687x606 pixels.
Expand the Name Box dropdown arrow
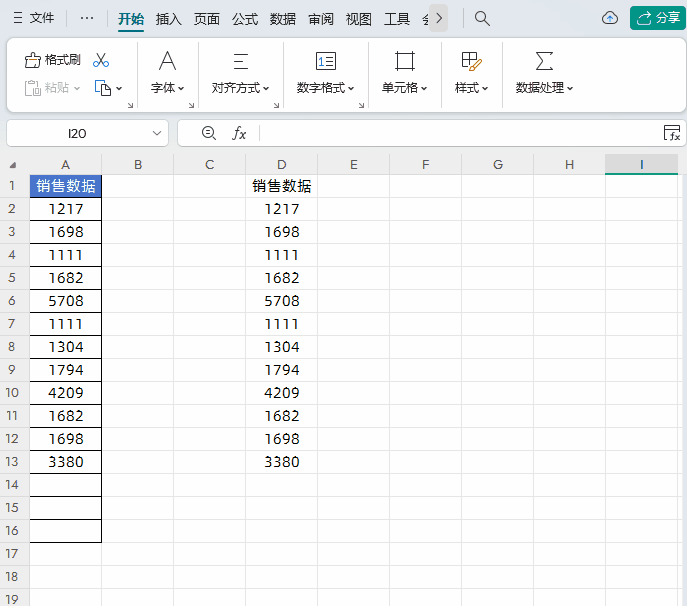point(157,133)
